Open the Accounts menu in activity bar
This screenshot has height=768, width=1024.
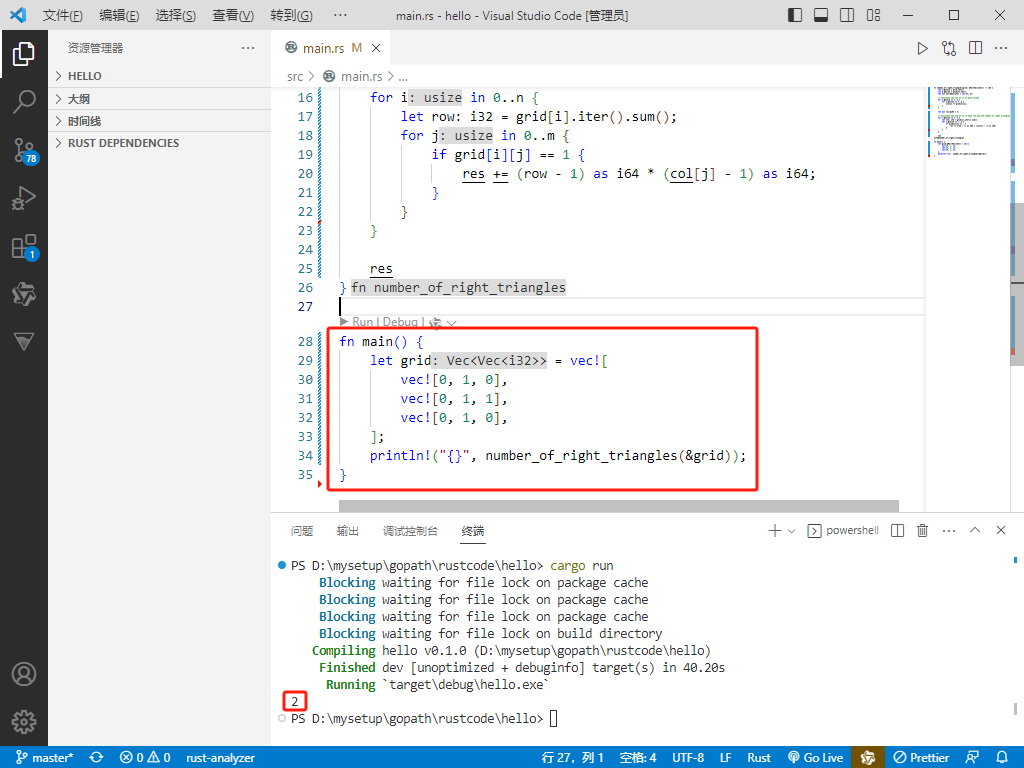click(x=24, y=674)
